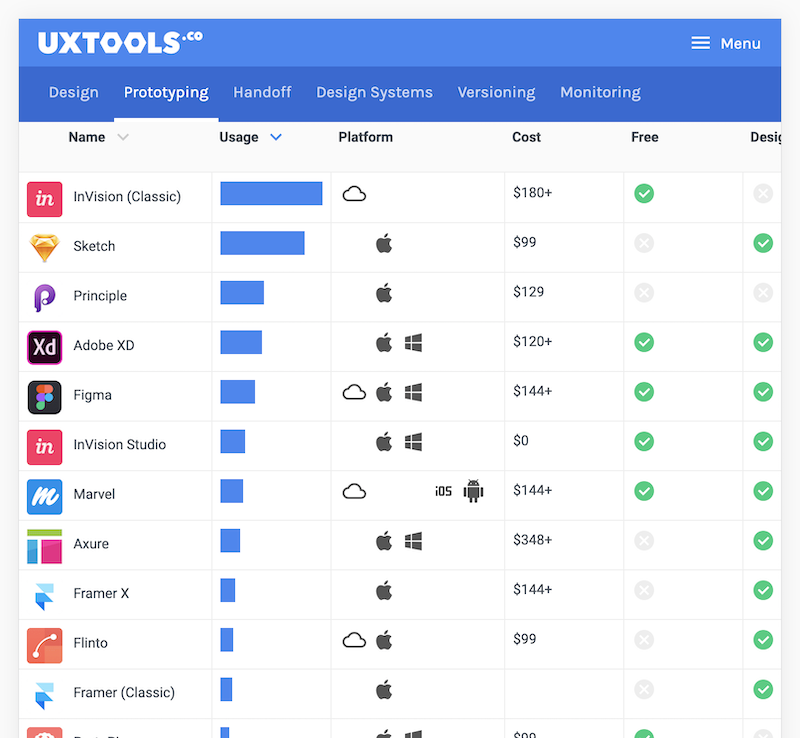The image size is (800, 738).
Task: Open the Axure tool link
Action: [91, 544]
